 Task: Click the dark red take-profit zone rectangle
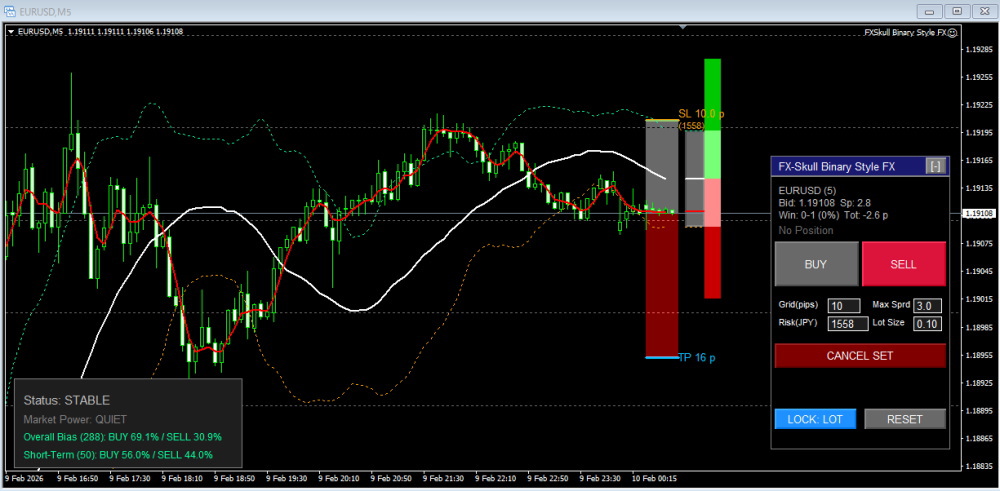(661, 290)
